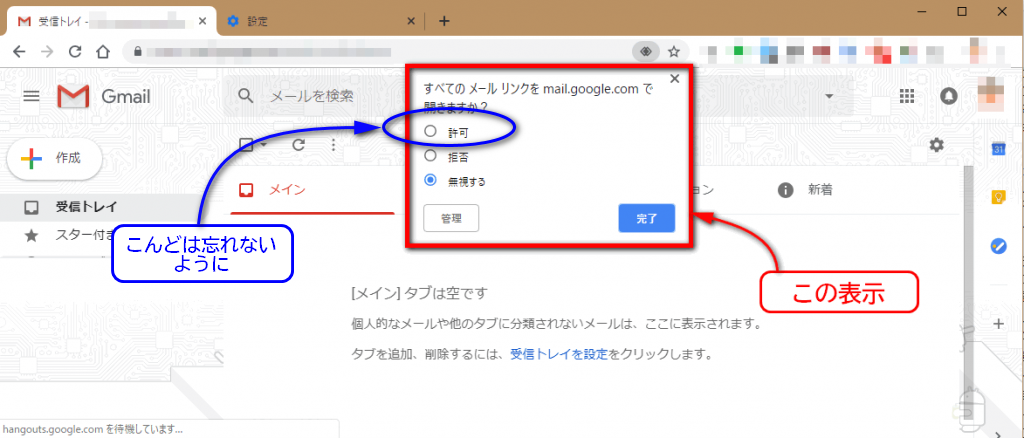Click the notifications bell icon
This screenshot has width=1024, height=438.
(x=949, y=96)
